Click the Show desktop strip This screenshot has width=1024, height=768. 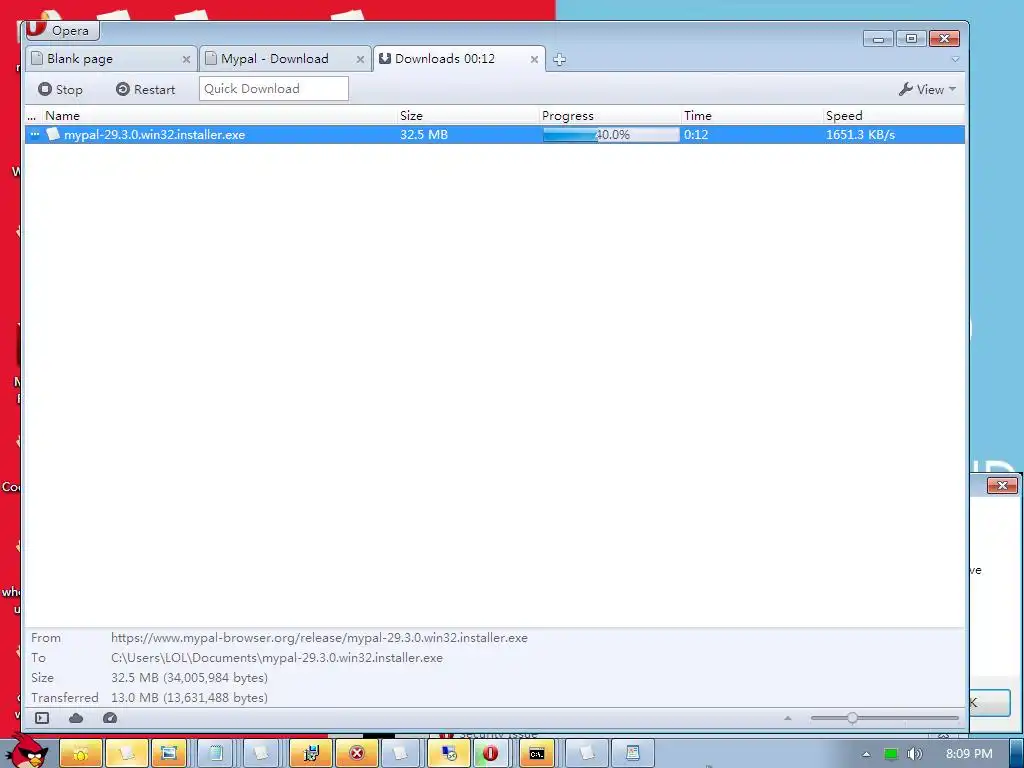(1016, 754)
